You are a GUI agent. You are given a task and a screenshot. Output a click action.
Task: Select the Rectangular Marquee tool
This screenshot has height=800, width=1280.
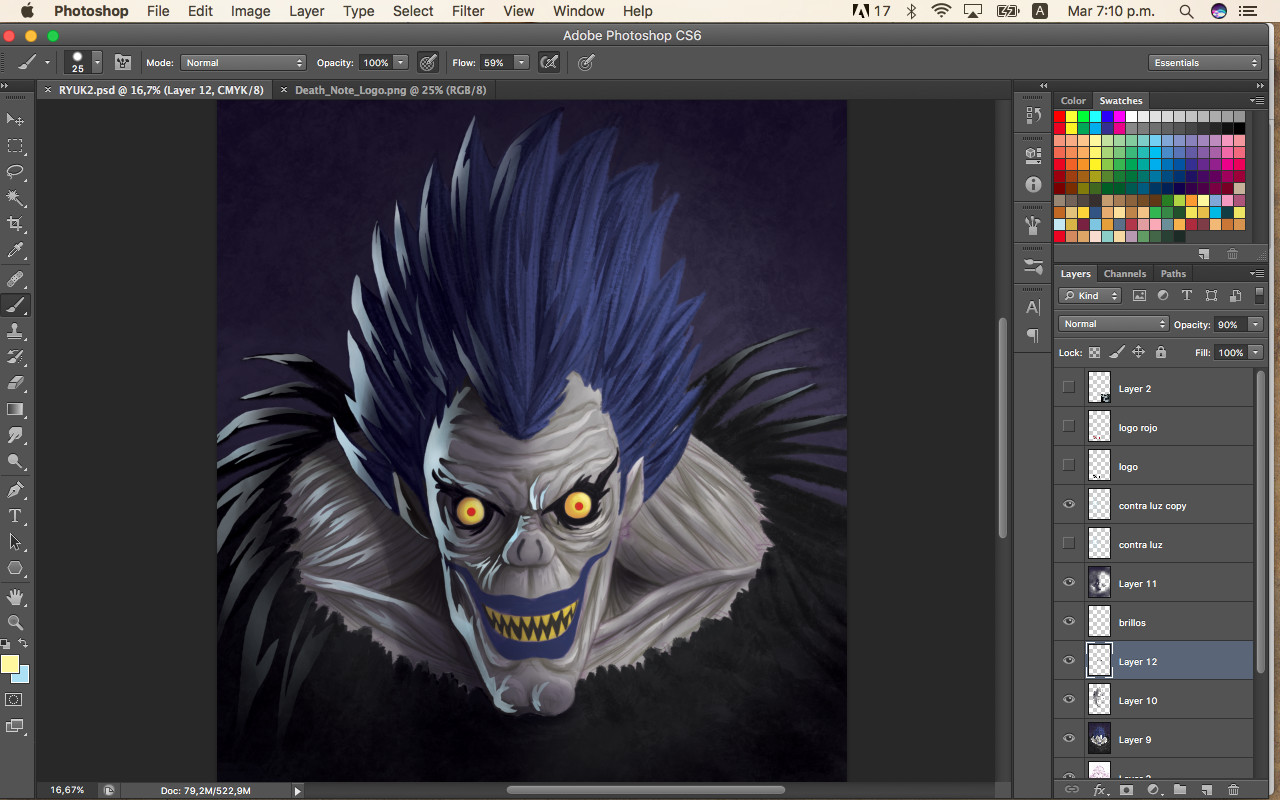15,146
